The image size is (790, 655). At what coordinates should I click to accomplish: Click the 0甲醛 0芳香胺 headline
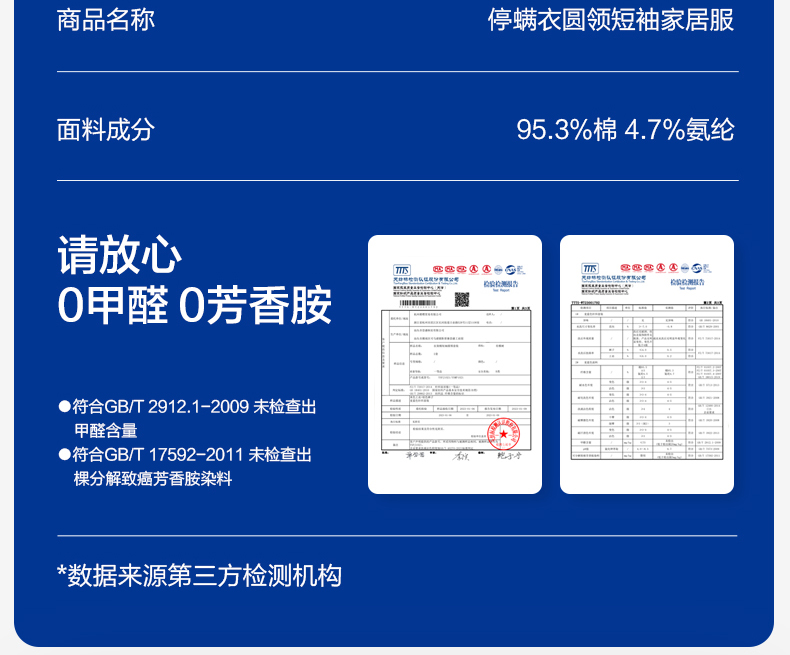[195, 306]
